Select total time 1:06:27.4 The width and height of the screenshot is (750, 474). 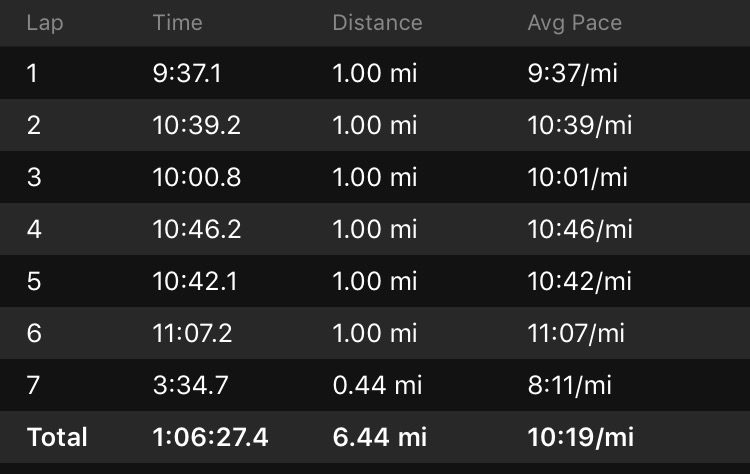210,437
